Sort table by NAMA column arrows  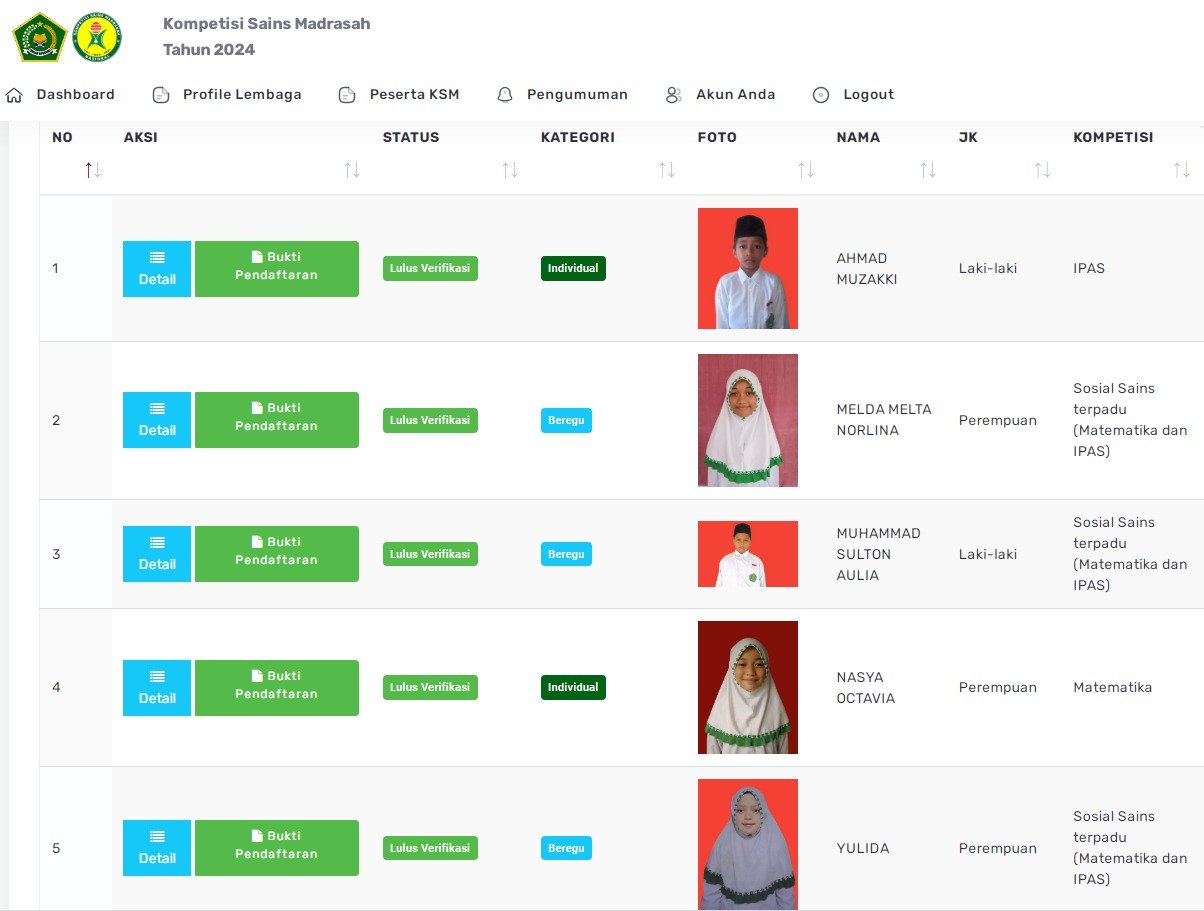pyautogui.click(x=928, y=170)
